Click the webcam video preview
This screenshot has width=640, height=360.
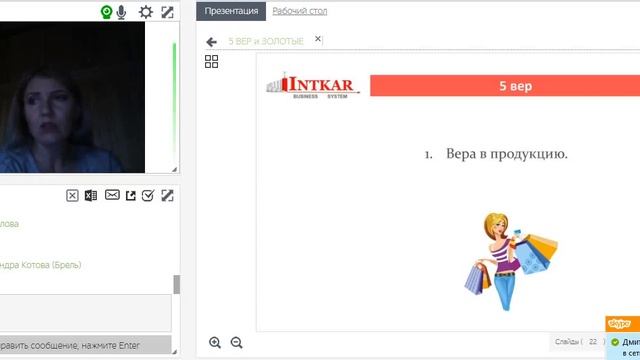(x=72, y=97)
